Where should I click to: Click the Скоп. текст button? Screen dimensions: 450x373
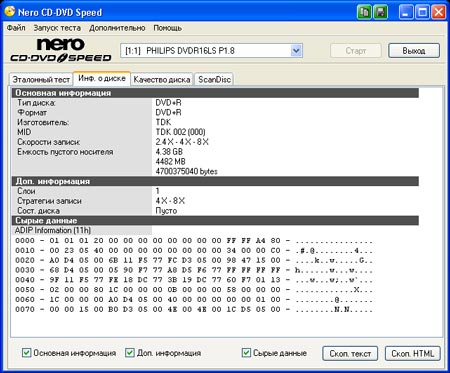(x=350, y=353)
